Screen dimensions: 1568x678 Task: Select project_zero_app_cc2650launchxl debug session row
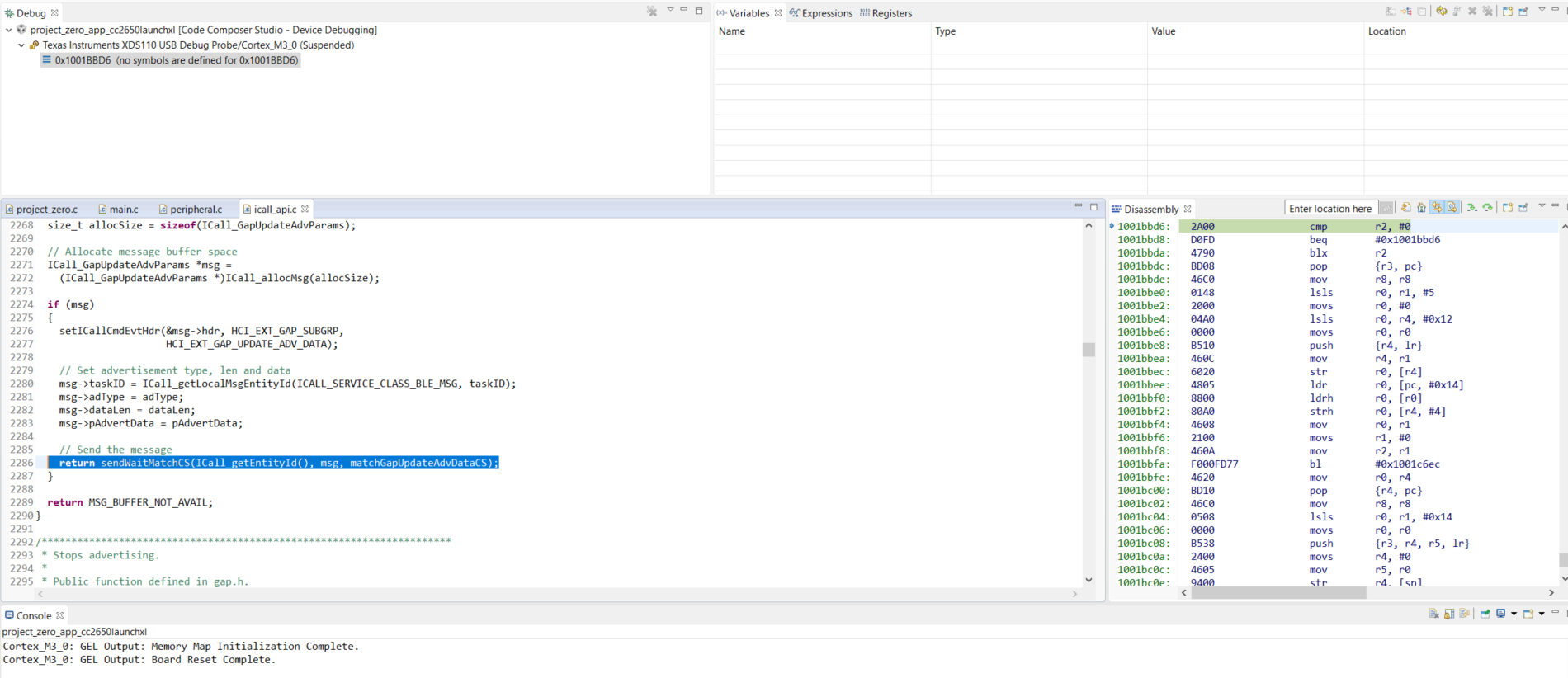196,30
